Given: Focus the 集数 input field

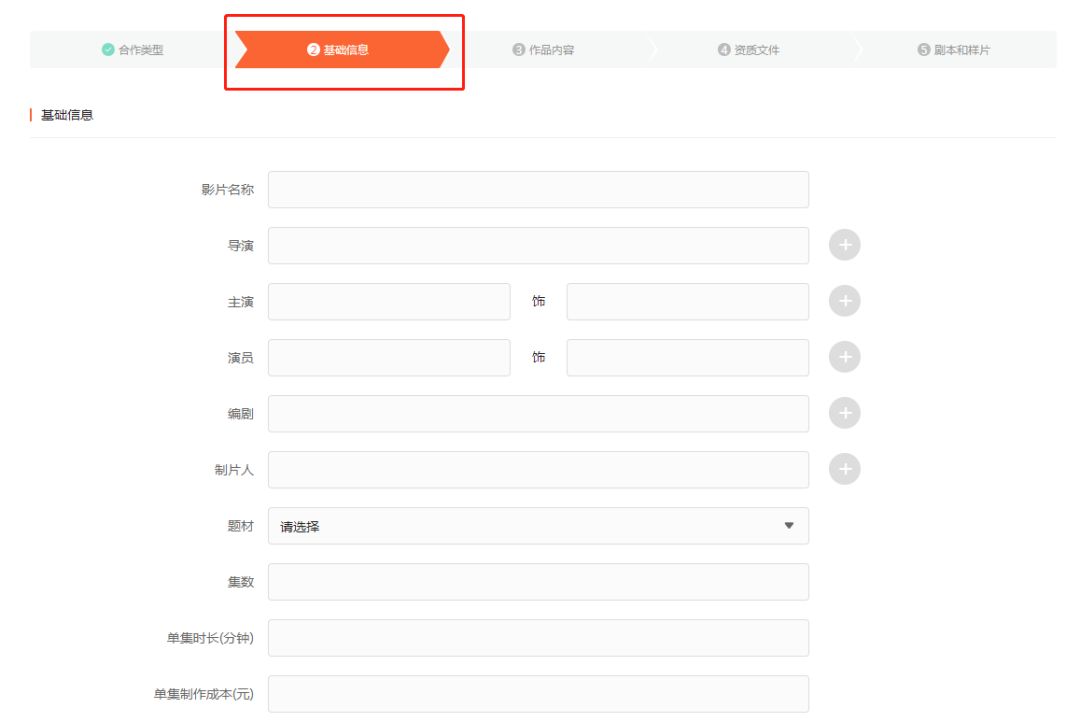Looking at the screenshot, I should pos(537,582).
